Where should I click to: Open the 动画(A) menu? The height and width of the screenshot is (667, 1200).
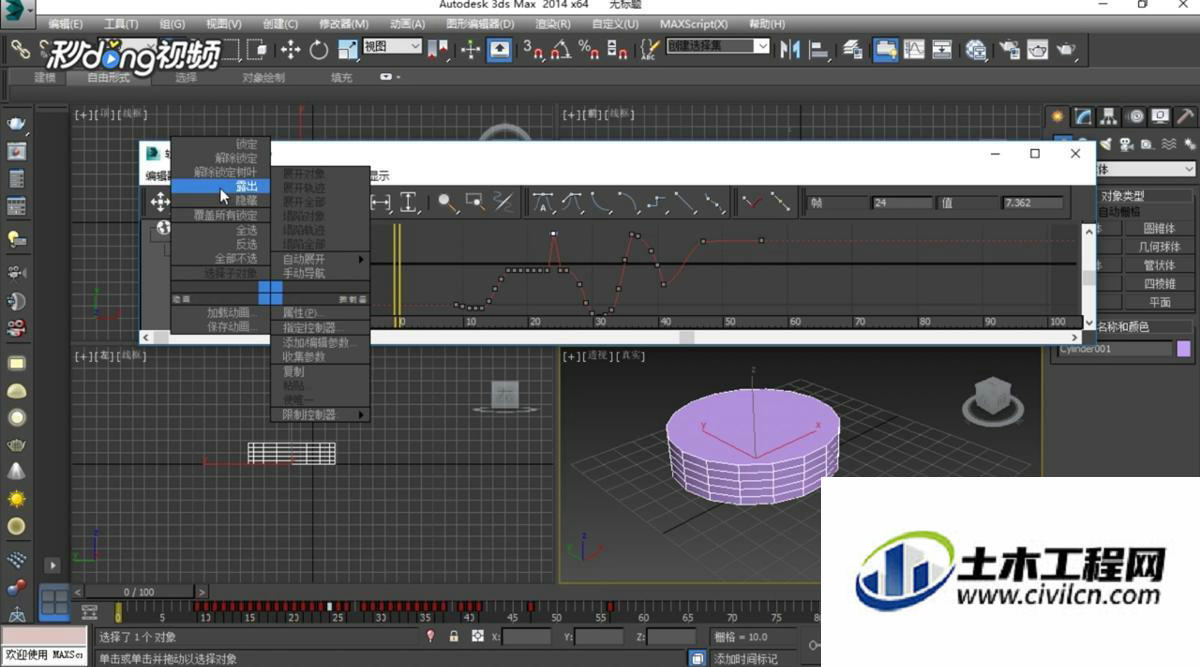[407, 23]
